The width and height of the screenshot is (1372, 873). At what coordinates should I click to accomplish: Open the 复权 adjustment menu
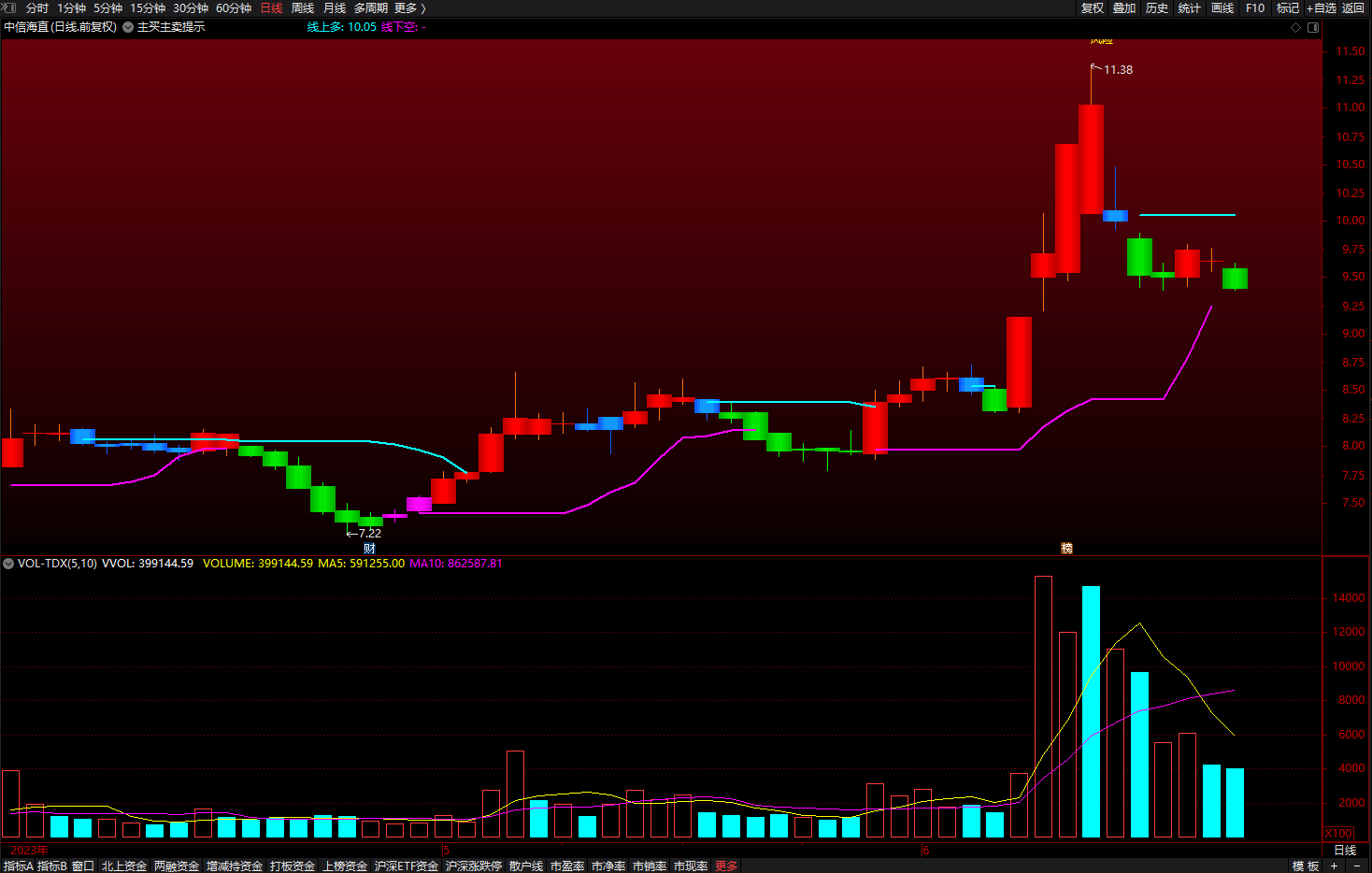click(x=1093, y=8)
